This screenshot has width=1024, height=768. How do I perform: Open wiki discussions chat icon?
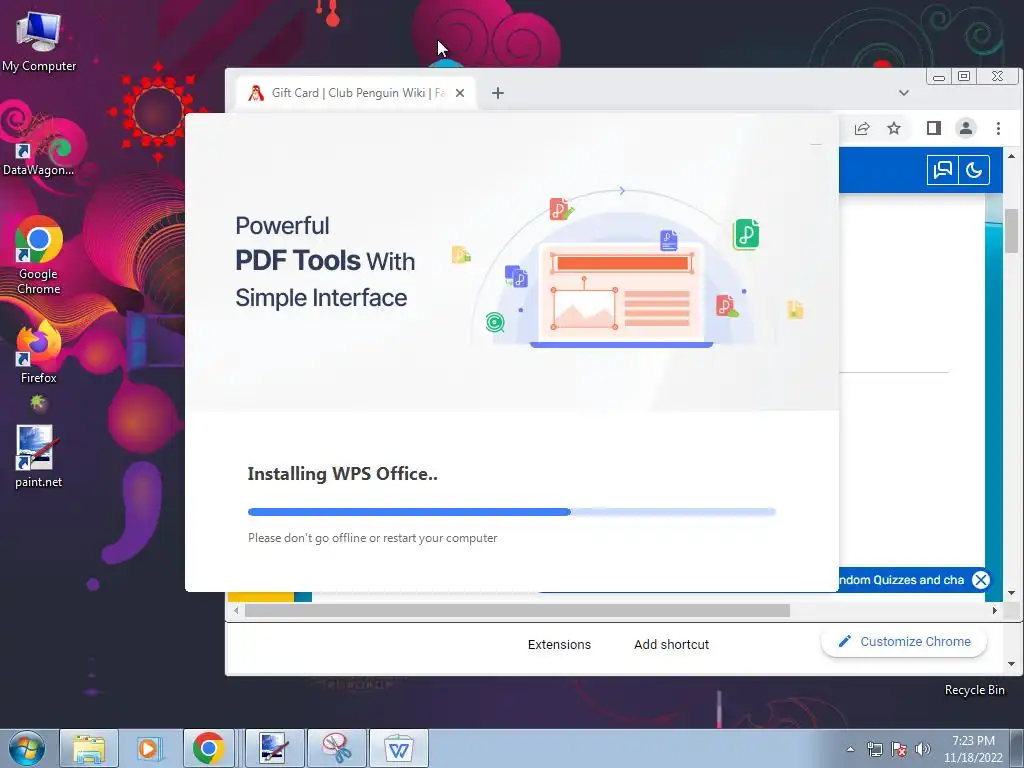click(x=942, y=170)
